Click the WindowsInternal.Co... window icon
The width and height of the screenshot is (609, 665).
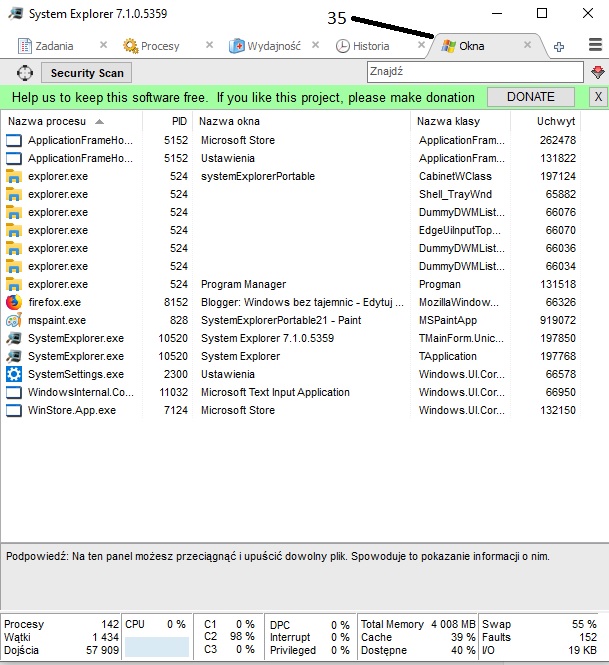14,393
